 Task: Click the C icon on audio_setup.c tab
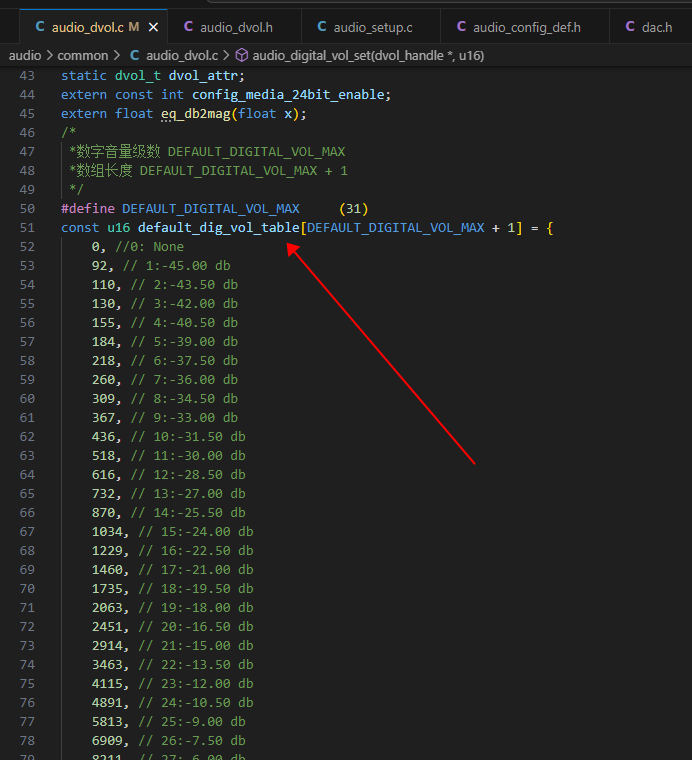click(x=322, y=27)
